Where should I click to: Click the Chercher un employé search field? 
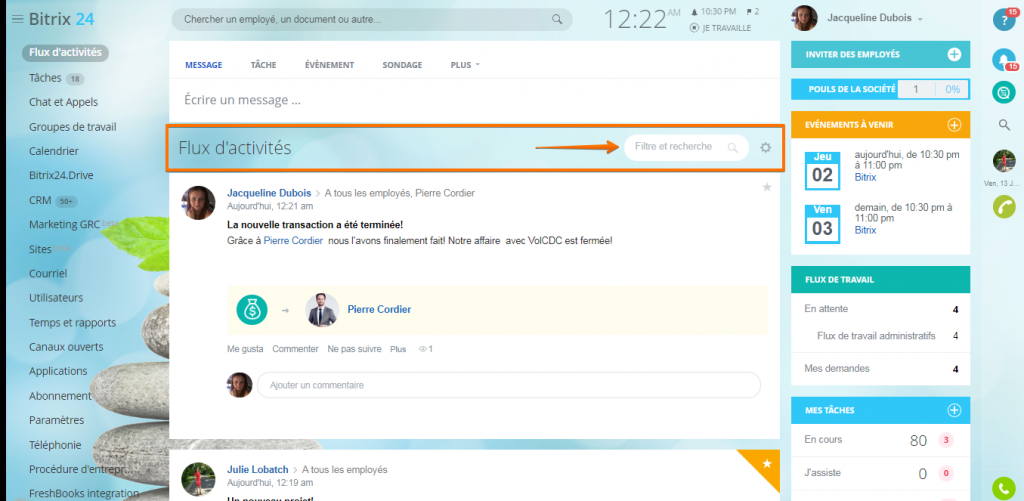[372, 20]
